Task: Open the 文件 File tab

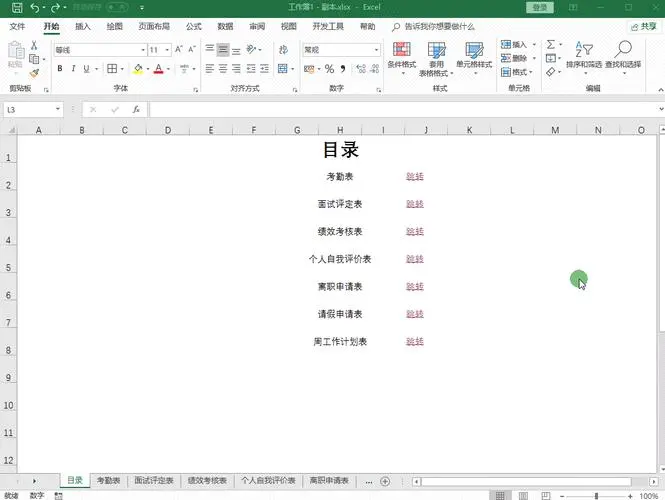Action: click(x=17, y=26)
